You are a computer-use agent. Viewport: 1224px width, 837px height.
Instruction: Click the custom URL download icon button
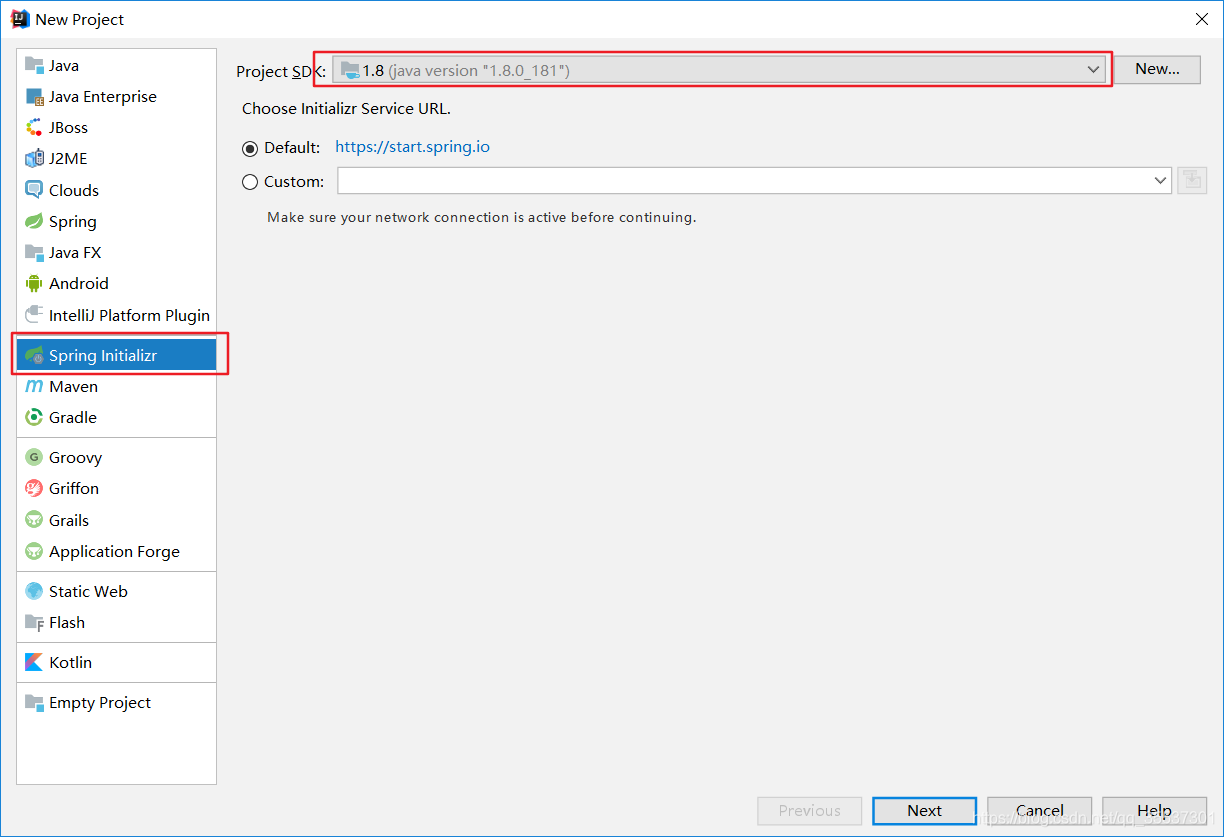(x=1191, y=181)
